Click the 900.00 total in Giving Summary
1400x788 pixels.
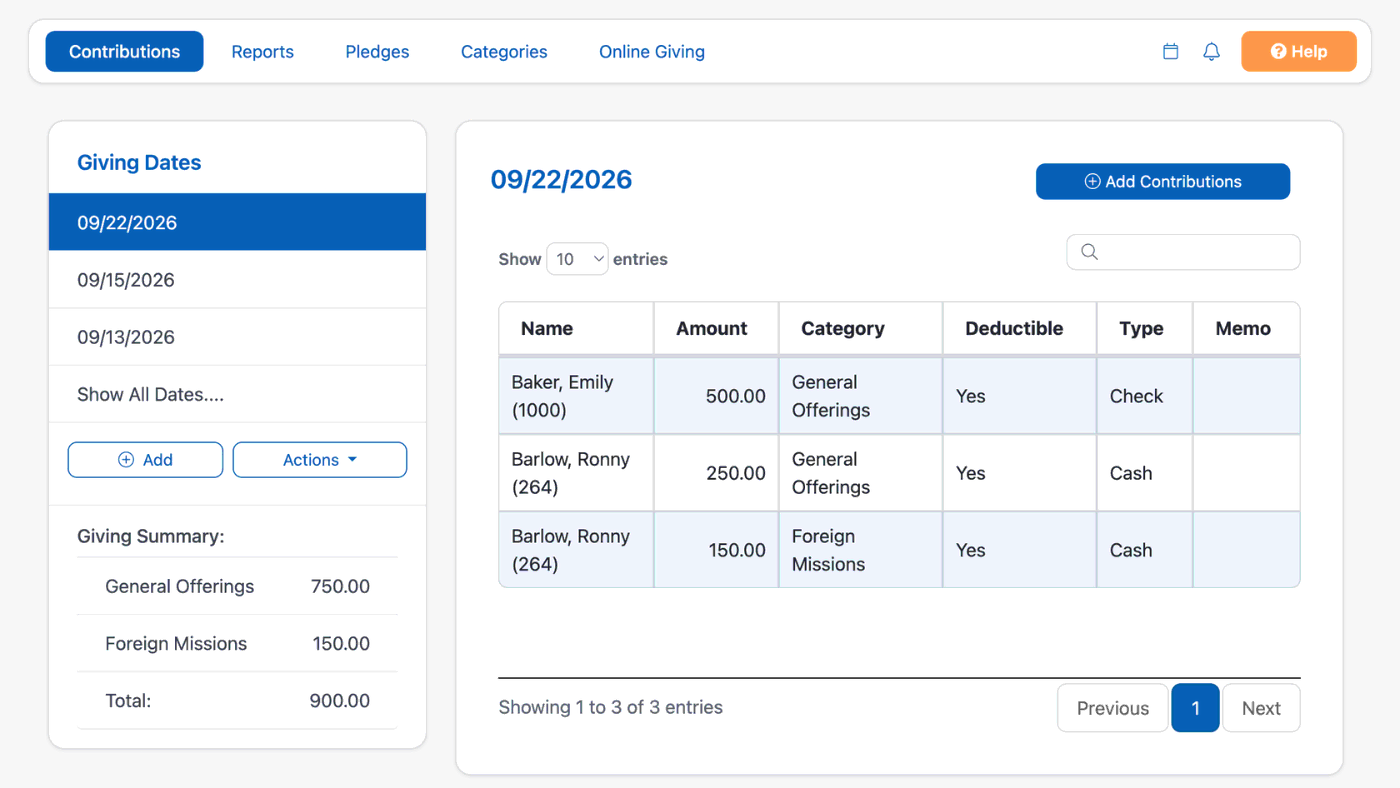pos(340,701)
